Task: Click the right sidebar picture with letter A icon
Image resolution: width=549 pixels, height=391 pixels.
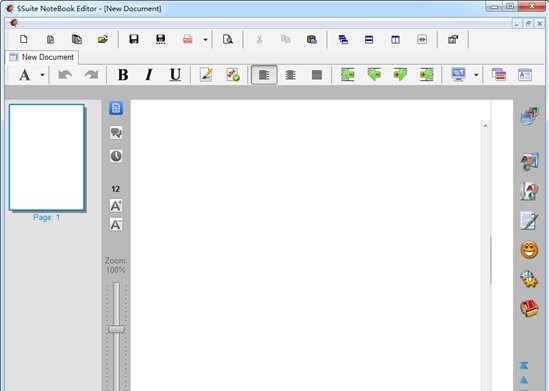Action: [x=529, y=161]
